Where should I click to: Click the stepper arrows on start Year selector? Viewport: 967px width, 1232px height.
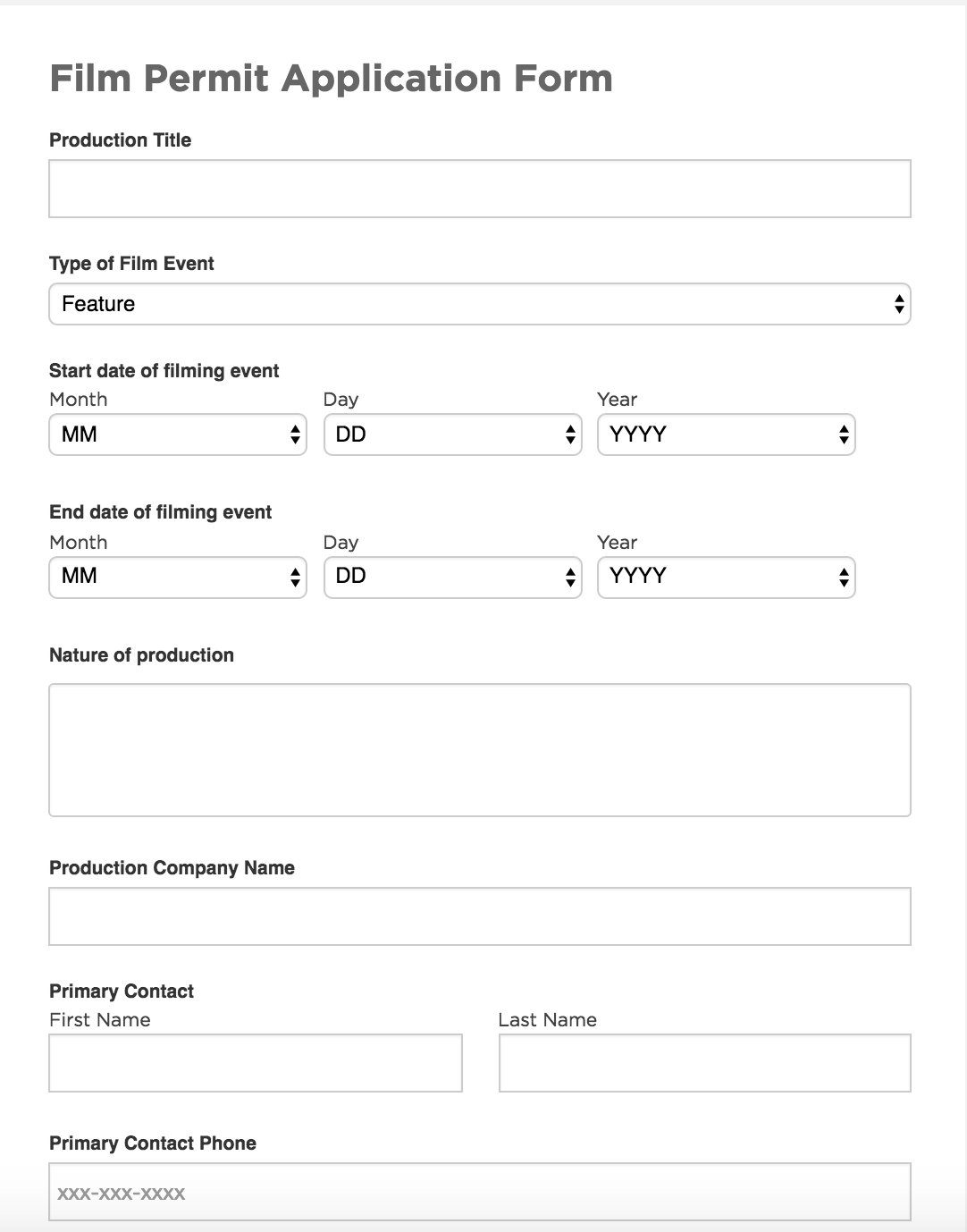tap(844, 435)
